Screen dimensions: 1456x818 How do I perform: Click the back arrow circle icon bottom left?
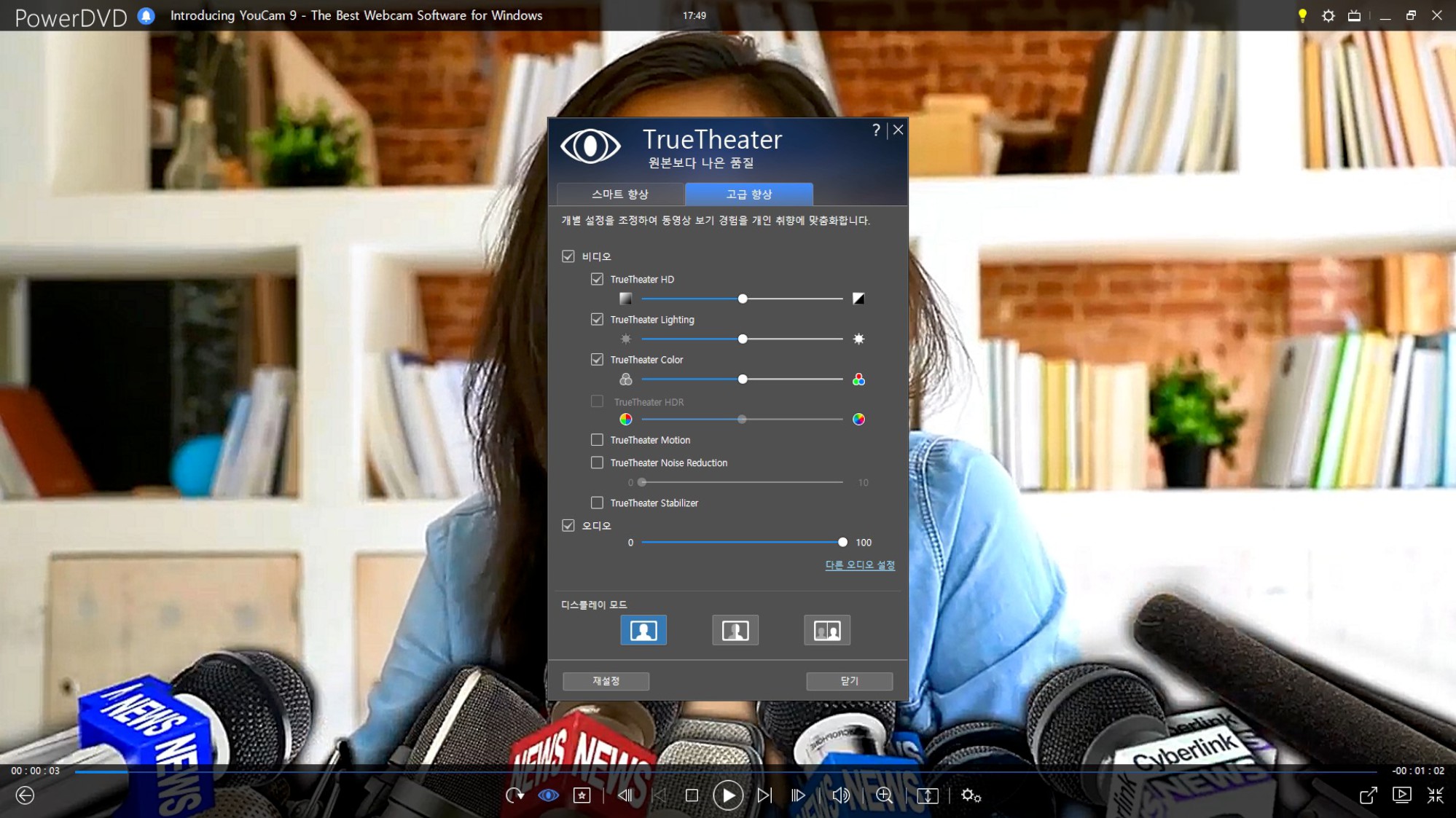click(25, 795)
